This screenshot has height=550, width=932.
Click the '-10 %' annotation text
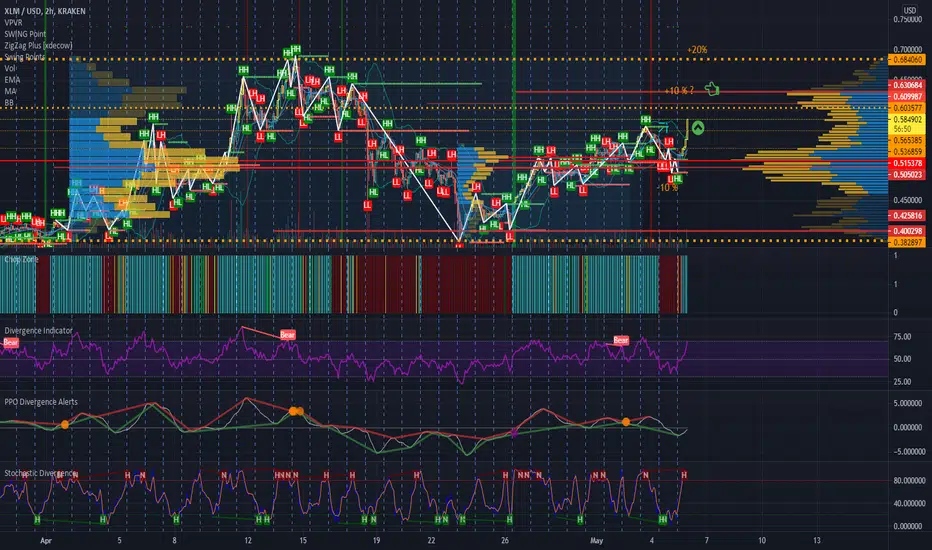(667, 187)
